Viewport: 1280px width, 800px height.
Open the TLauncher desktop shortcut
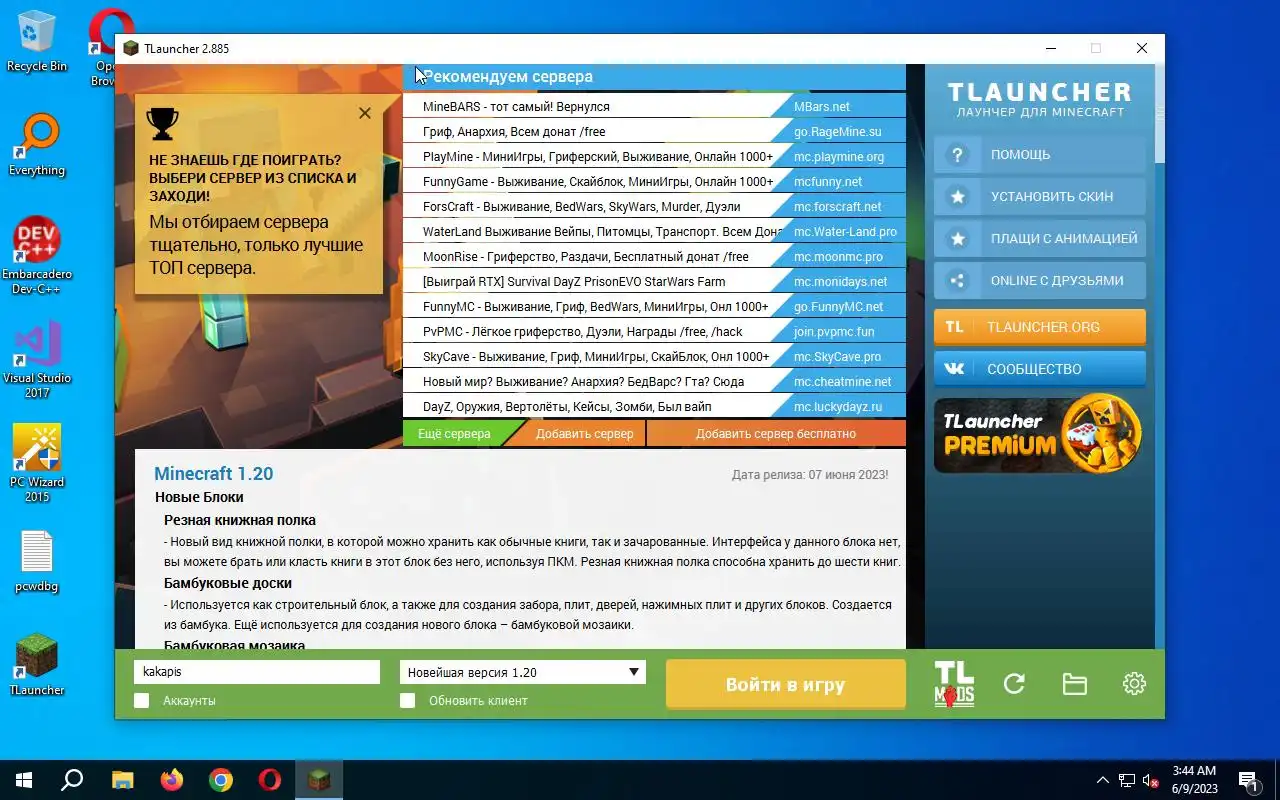coord(37,664)
